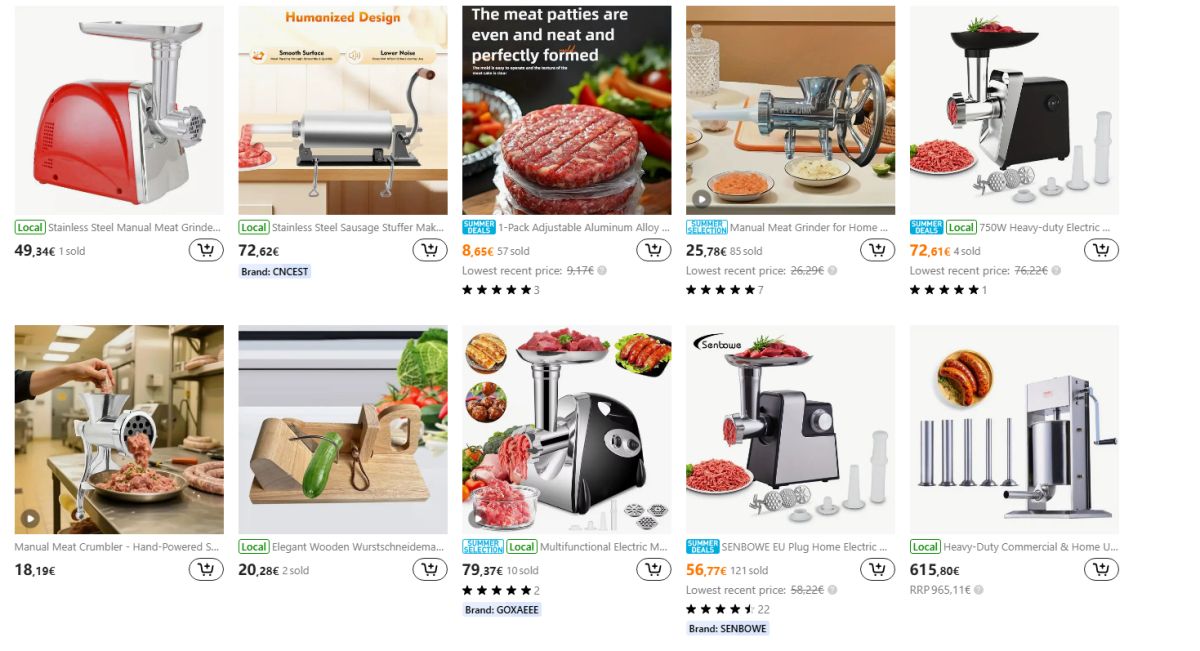This screenshot has height=651, width=1200.
Task: Open the Brand: CNCEST tag
Action: tap(275, 271)
